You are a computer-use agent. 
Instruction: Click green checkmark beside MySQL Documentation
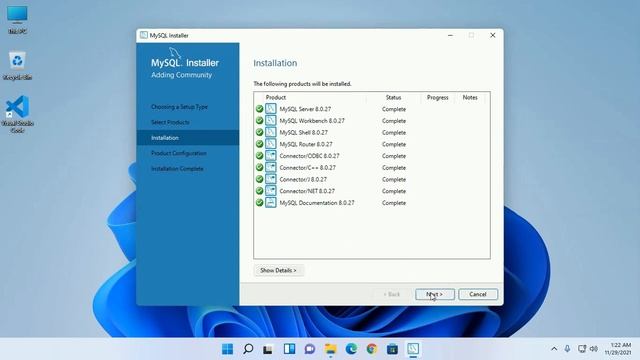259,202
